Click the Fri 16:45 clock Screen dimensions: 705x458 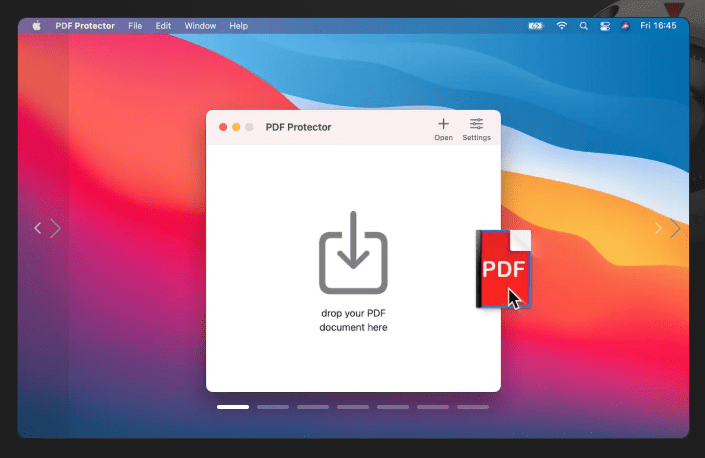pyautogui.click(x=658, y=26)
